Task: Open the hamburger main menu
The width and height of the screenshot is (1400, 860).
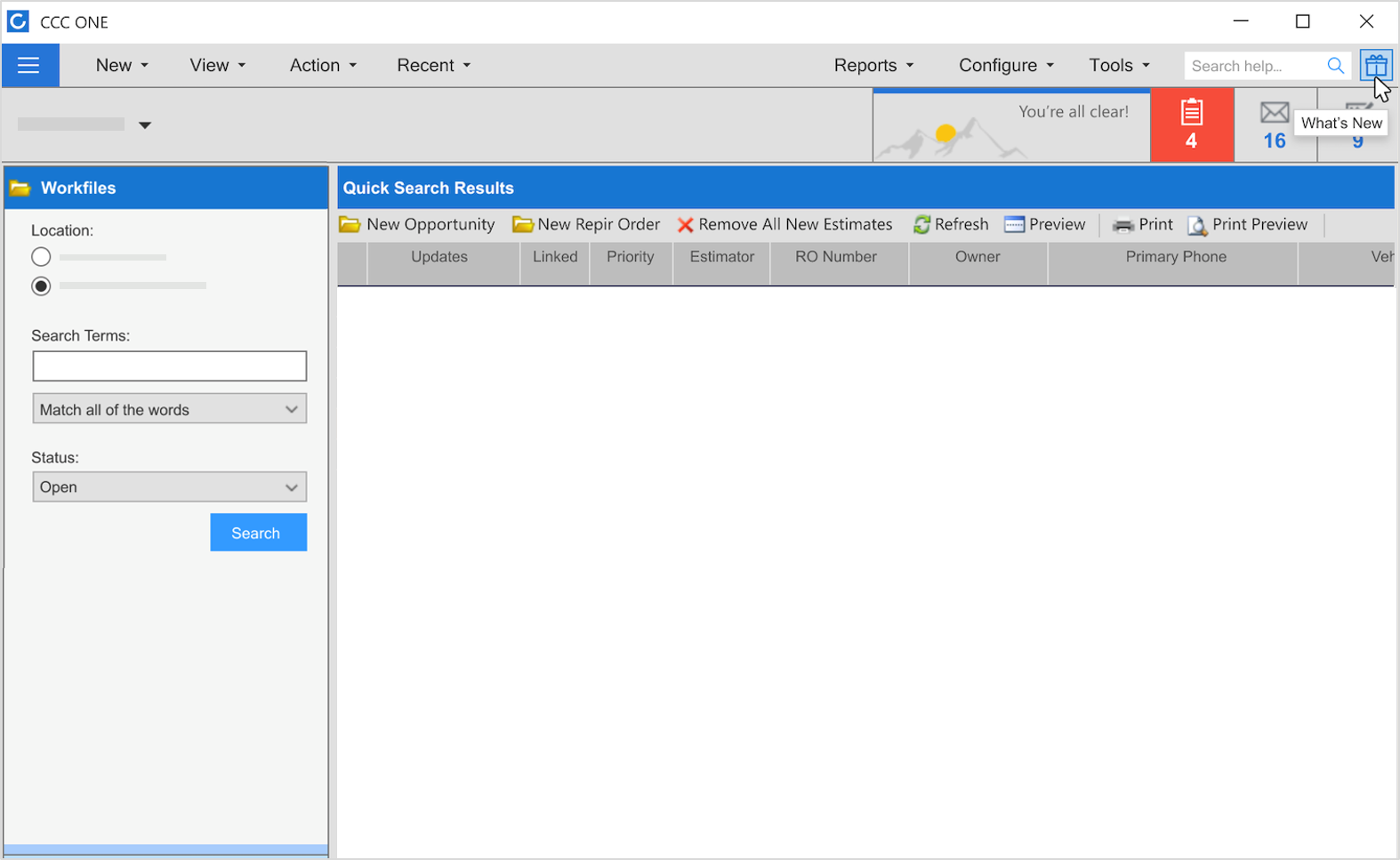Action: click(x=29, y=65)
